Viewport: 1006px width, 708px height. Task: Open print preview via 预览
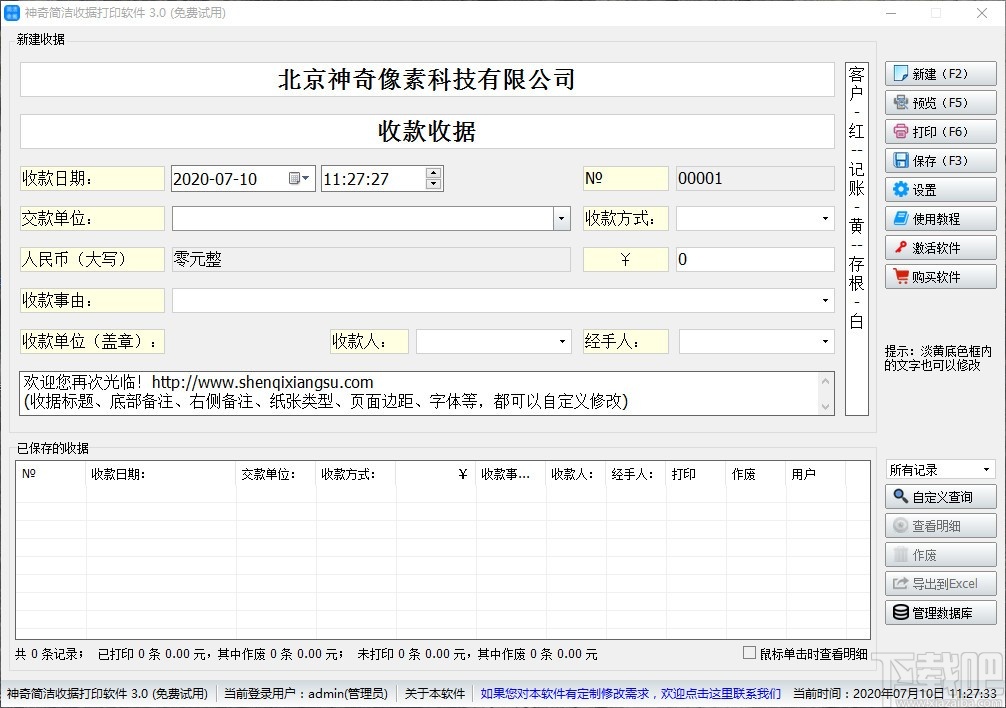[939, 102]
